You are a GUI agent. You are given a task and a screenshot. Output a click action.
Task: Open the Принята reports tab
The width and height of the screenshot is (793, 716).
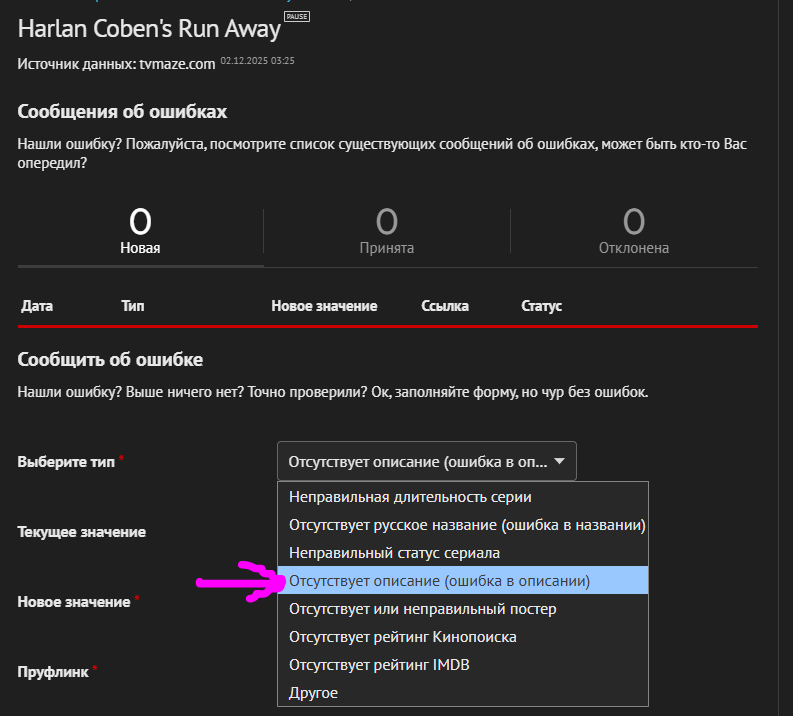coord(386,232)
